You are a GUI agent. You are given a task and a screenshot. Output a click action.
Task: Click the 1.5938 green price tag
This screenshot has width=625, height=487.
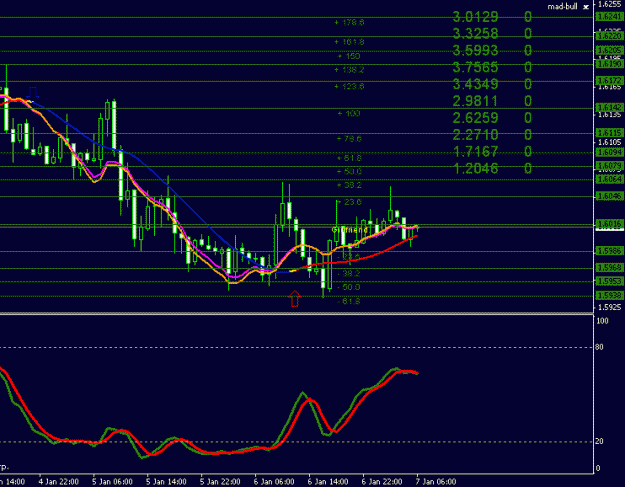pos(609,296)
